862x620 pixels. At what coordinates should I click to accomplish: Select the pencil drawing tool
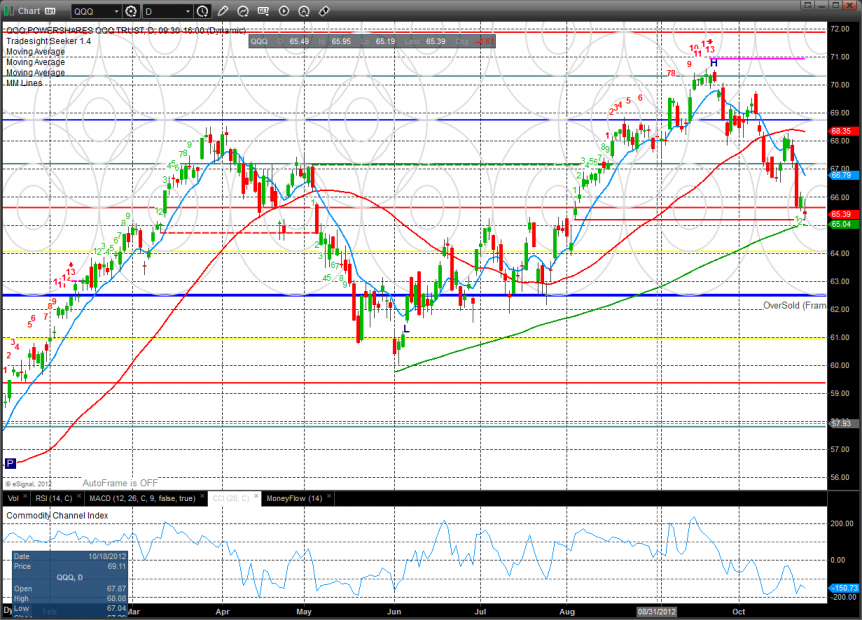pyautogui.click(x=223, y=11)
